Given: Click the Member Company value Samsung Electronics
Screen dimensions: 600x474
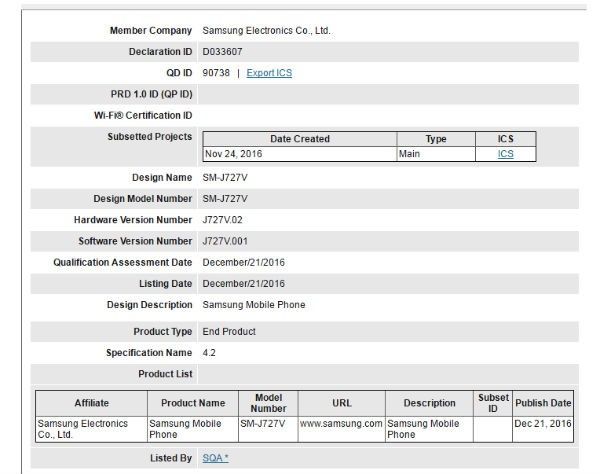Looking at the screenshot, I should coord(267,31).
